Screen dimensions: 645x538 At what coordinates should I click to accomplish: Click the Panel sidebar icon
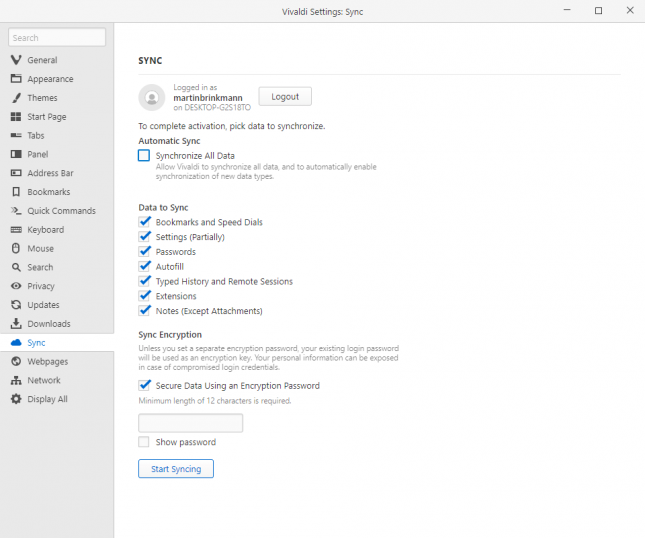pos(16,154)
